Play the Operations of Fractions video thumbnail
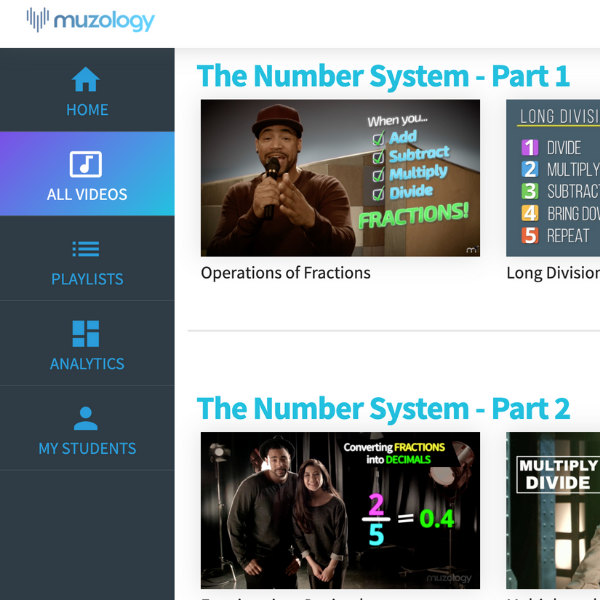The image size is (600, 600). tap(340, 178)
